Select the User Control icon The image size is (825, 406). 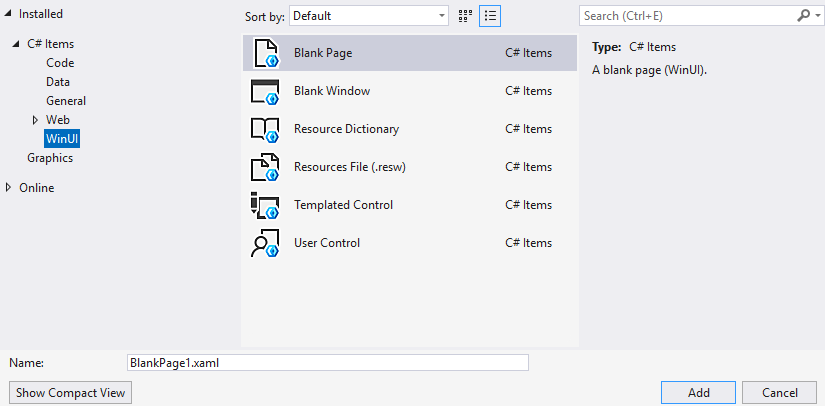click(265, 243)
